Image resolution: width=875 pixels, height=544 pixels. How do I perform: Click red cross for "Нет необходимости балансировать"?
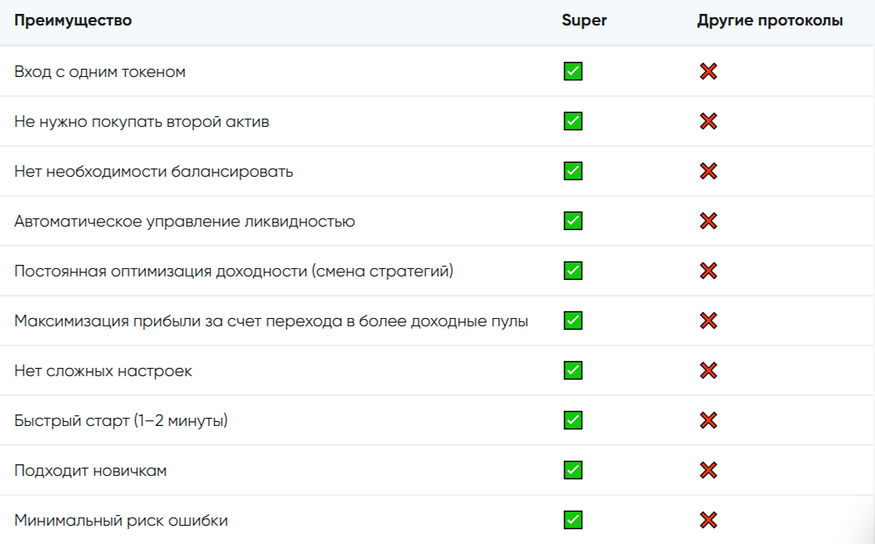point(708,171)
